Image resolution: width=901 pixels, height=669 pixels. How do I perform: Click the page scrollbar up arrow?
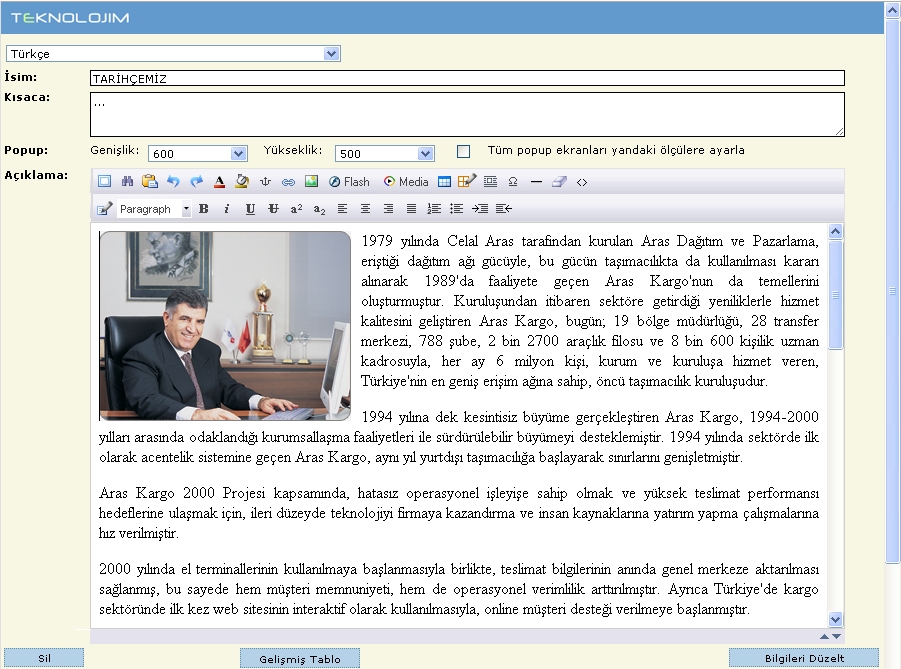point(893,10)
